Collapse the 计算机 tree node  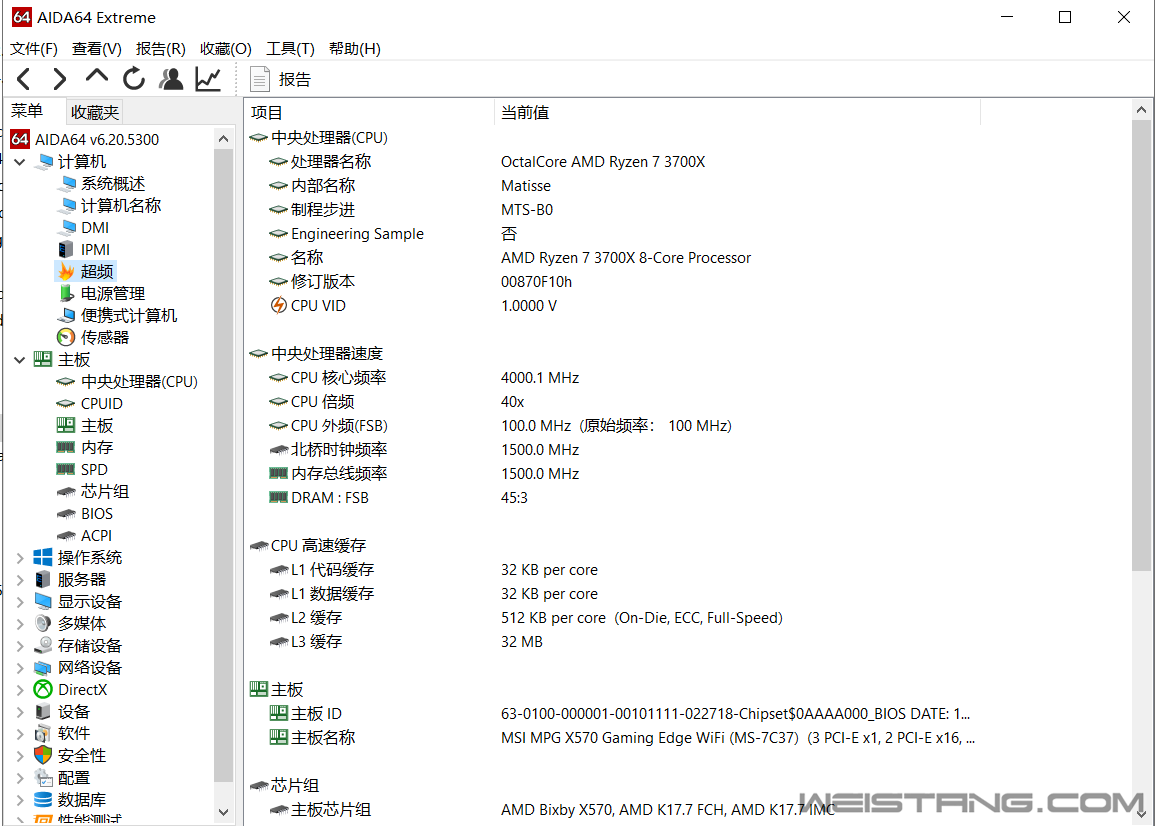pos(20,162)
